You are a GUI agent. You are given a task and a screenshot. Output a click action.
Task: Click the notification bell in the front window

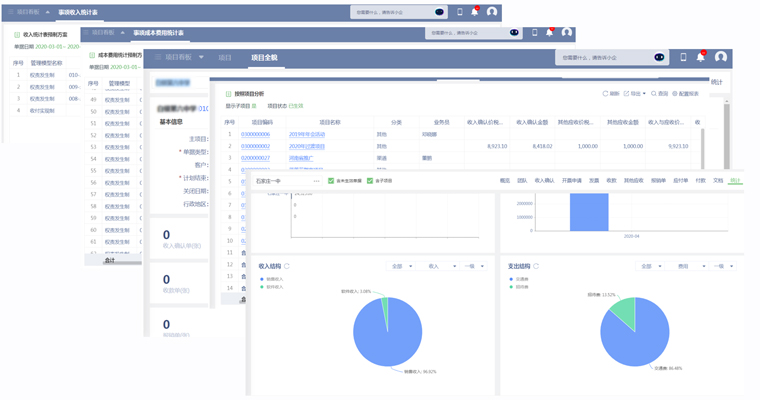pos(701,57)
